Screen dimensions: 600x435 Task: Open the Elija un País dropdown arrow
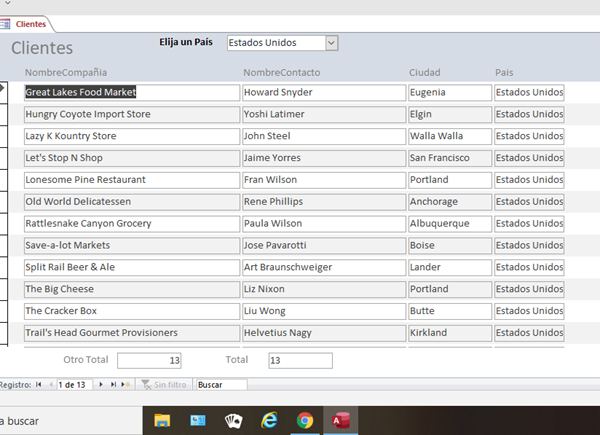pos(331,43)
